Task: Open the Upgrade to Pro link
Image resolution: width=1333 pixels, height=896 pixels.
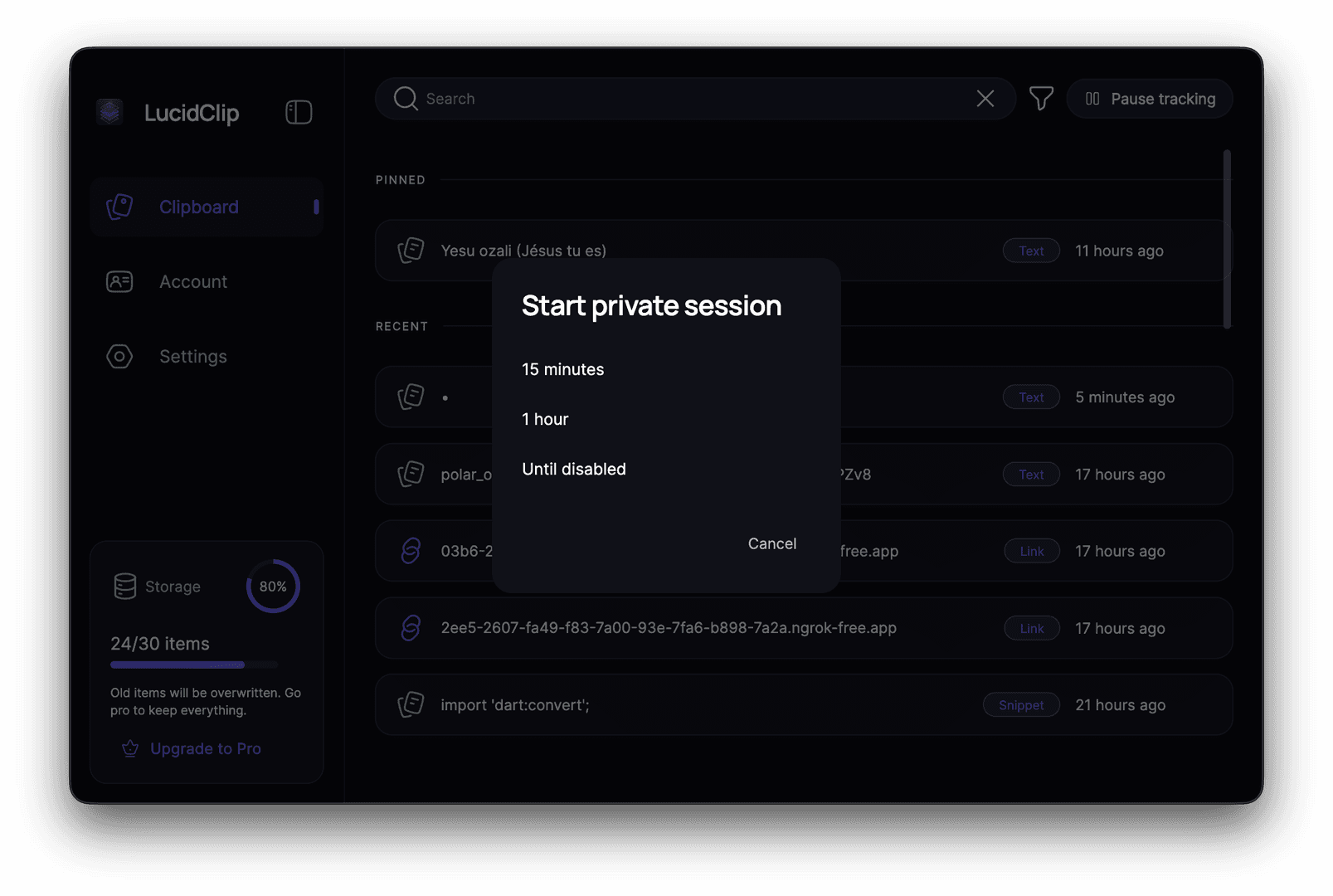Action: point(205,748)
